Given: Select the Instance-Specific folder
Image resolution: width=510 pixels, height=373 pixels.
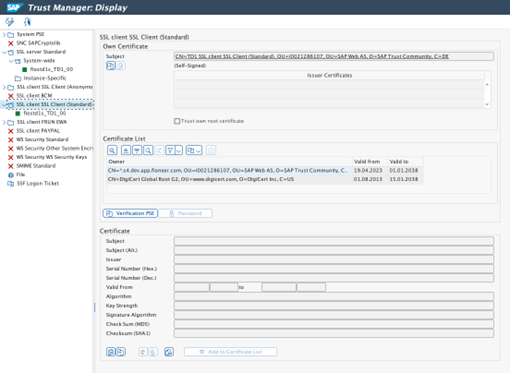Looking at the screenshot, I should (x=45, y=78).
